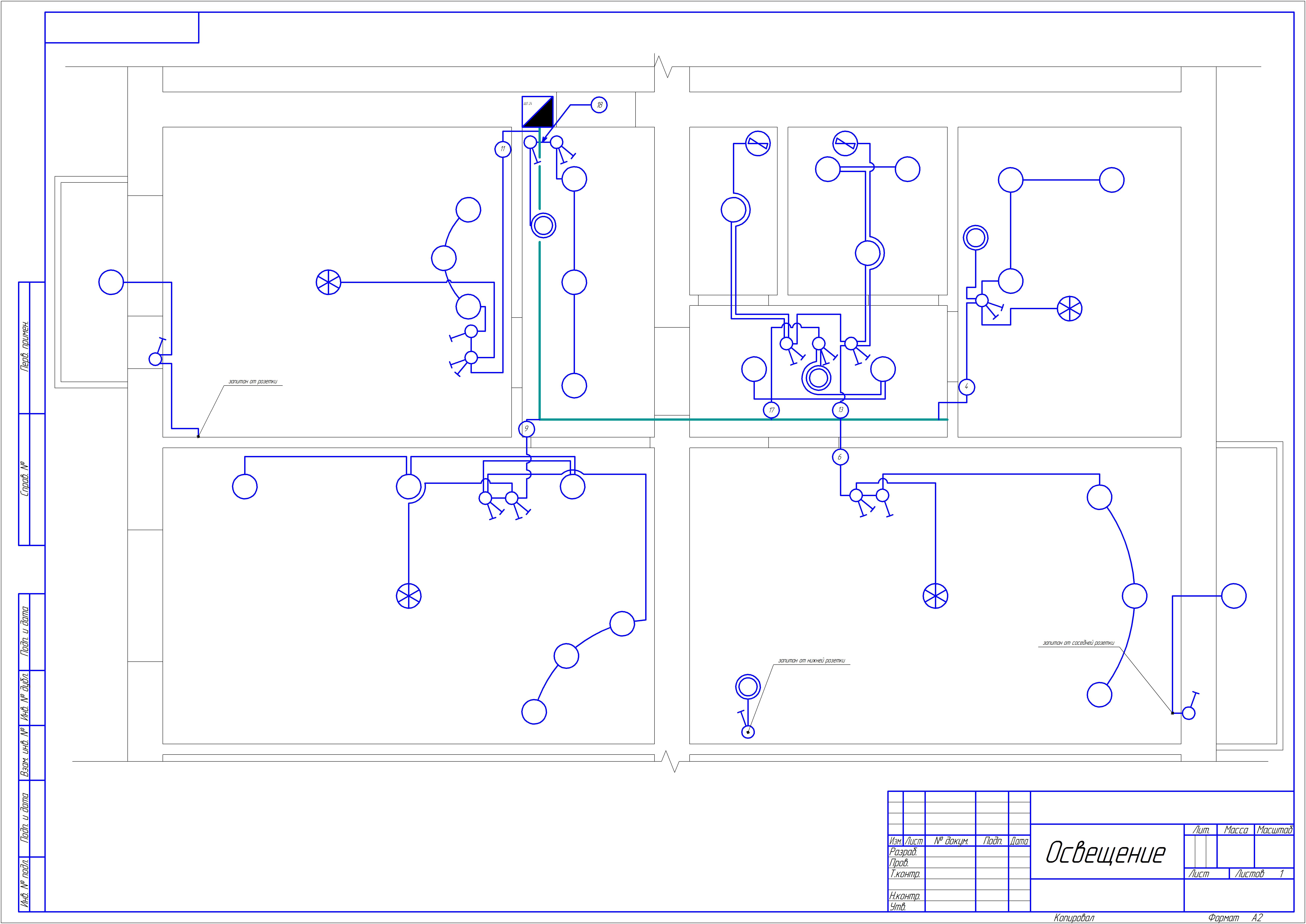This screenshot has height=924, width=1306.
Task: Select the note 'запитан от нижней розетки'
Action: point(812,661)
